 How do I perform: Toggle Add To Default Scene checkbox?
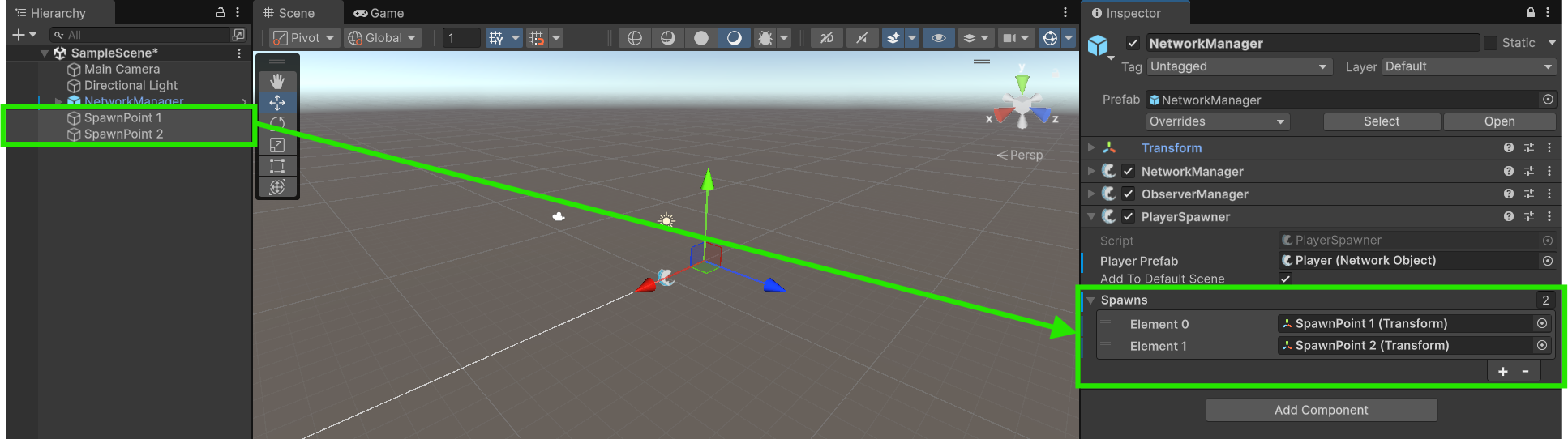click(x=1285, y=279)
